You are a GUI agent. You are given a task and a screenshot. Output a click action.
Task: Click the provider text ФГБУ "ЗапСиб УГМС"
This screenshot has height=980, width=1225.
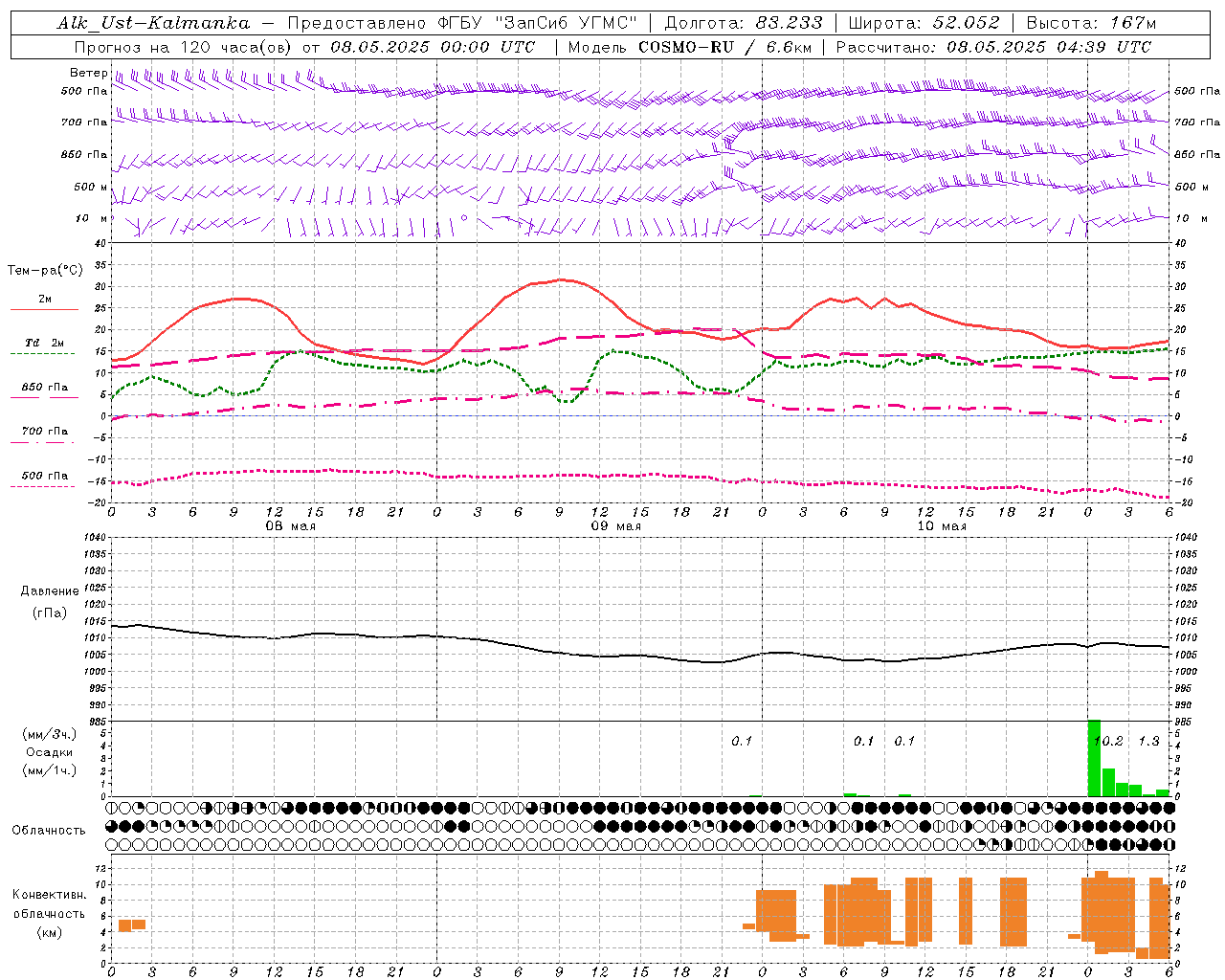point(539,23)
